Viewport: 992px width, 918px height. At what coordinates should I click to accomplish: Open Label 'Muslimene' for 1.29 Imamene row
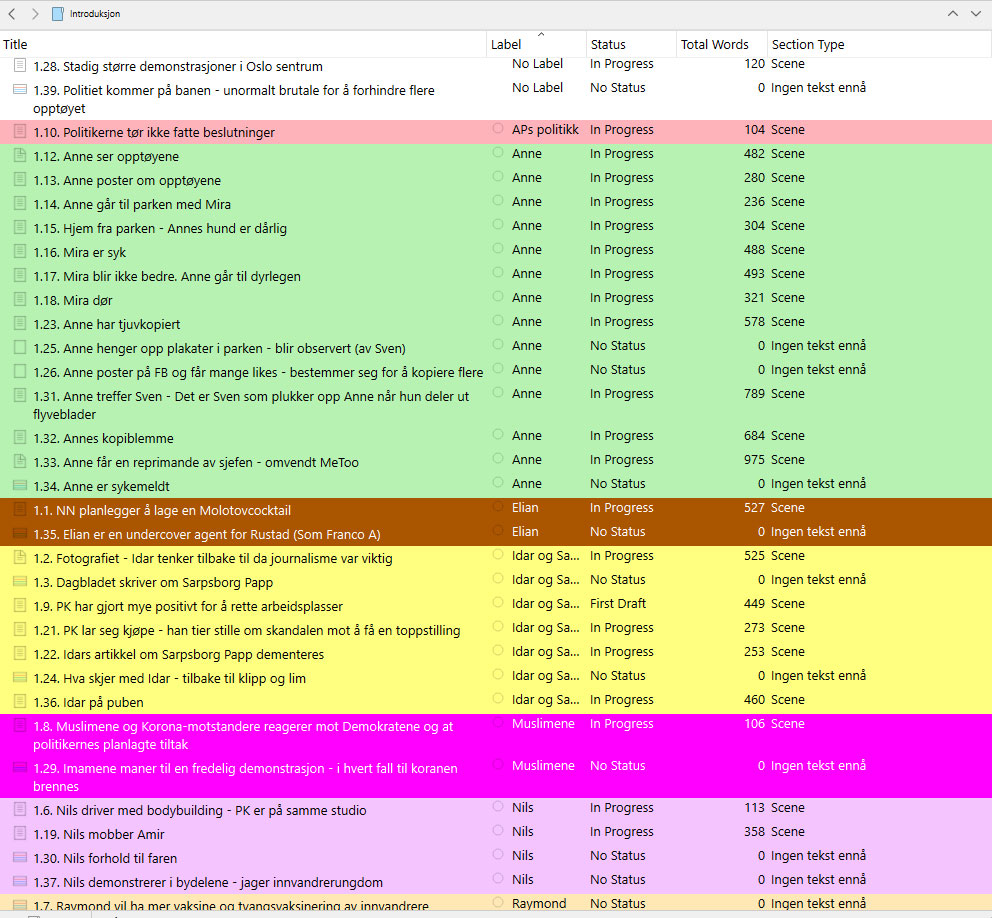(543, 766)
